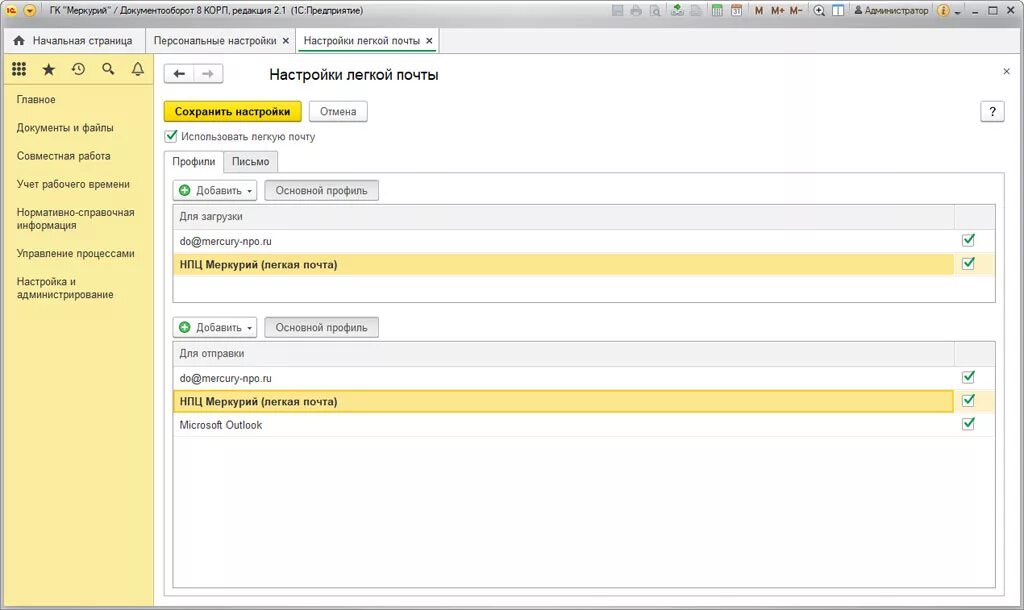
Task: Click the zoom magnifier icon in title bar
Action: click(819, 10)
